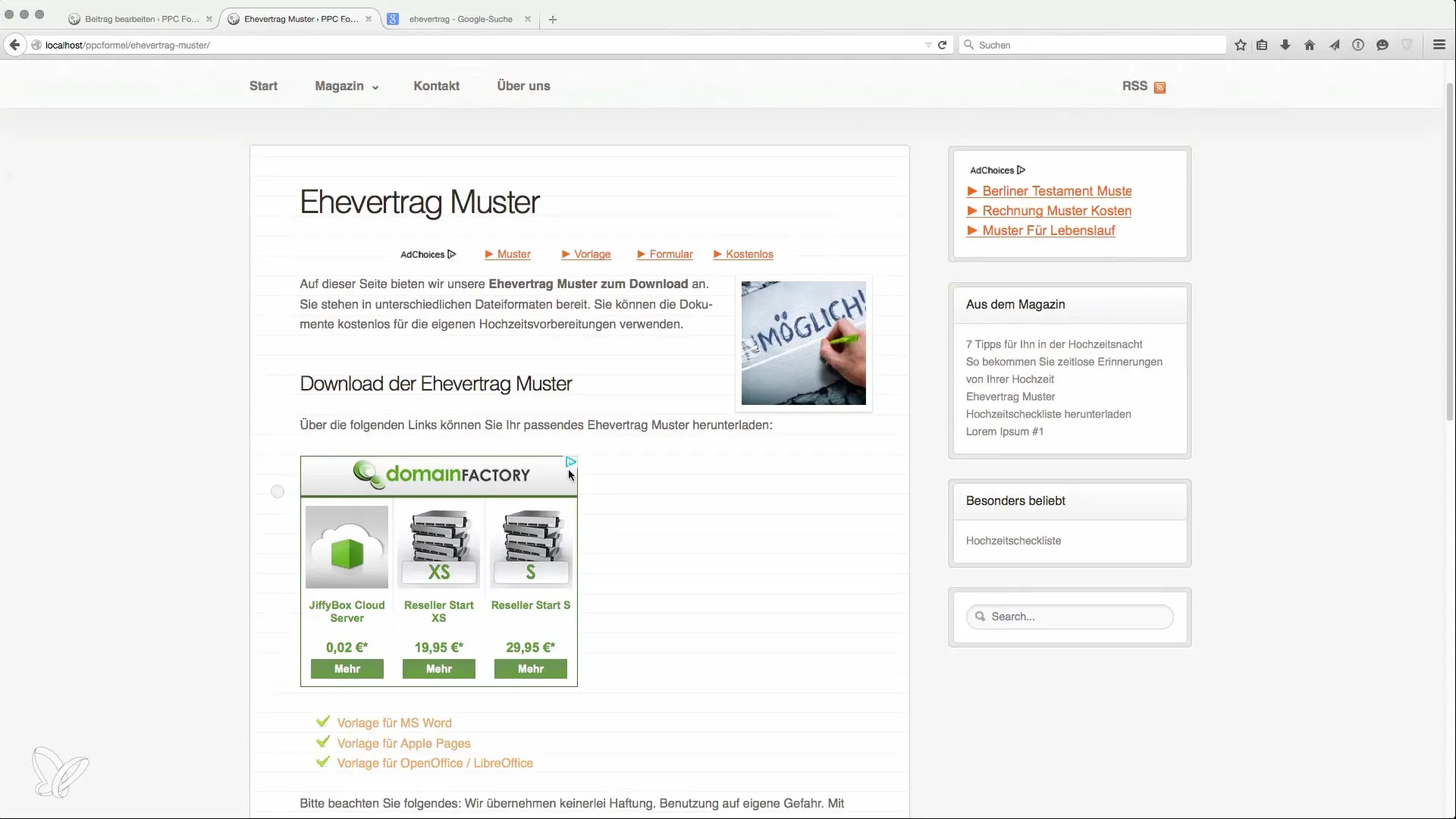Open the Start navigation item
1456x819 pixels.
[263, 86]
